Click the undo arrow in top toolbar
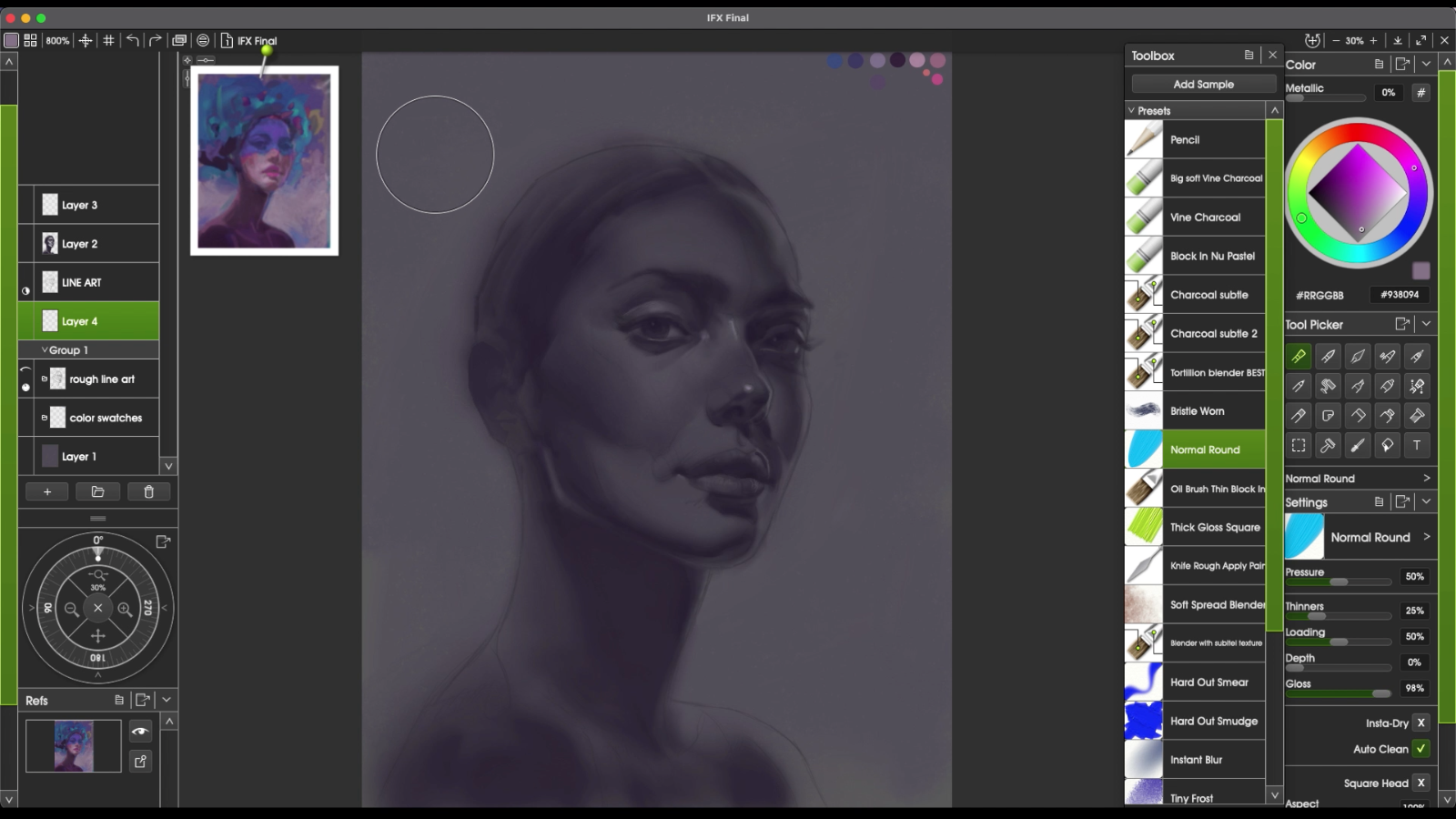This screenshot has width=1456, height=819. click(133, 40)
